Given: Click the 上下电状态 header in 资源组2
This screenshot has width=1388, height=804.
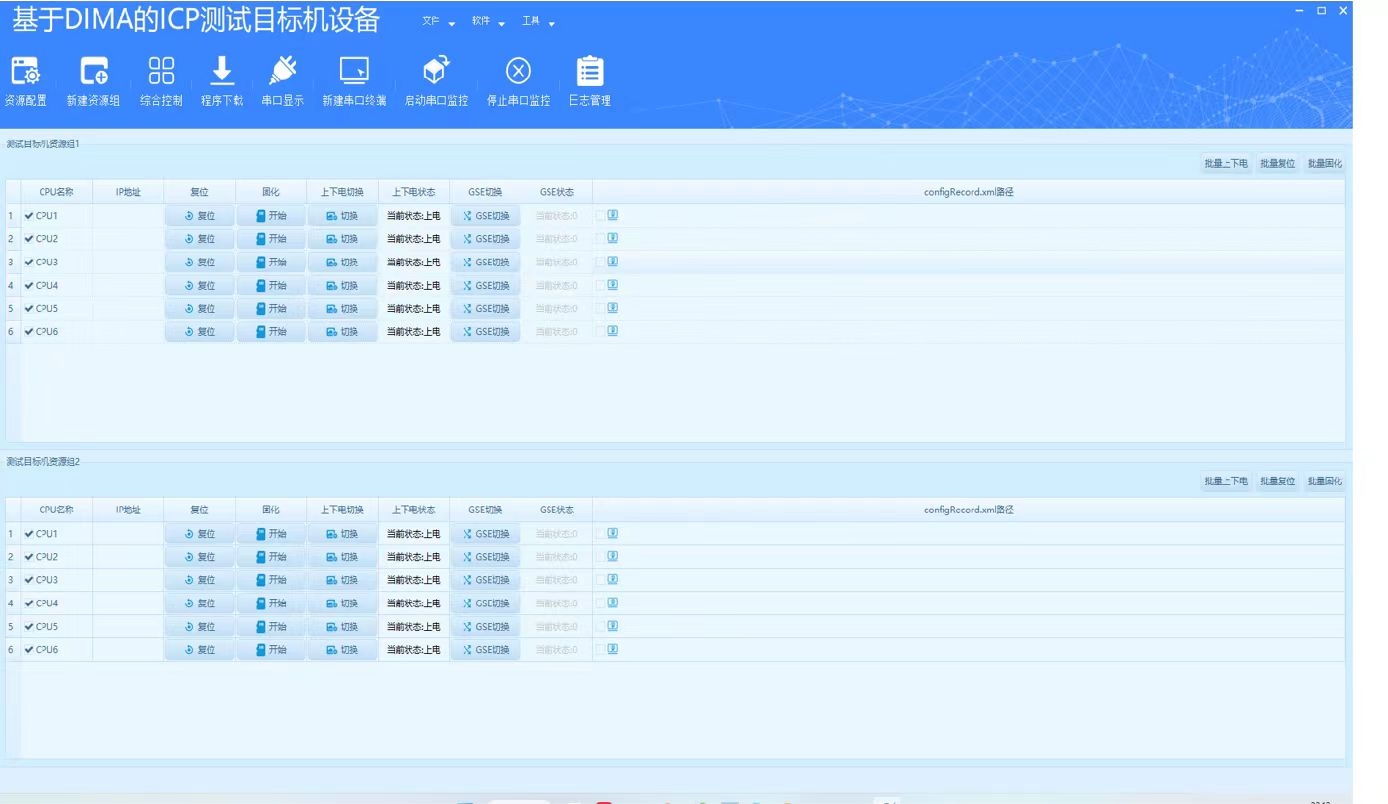Looking at the screenshot, I should 413,510.
